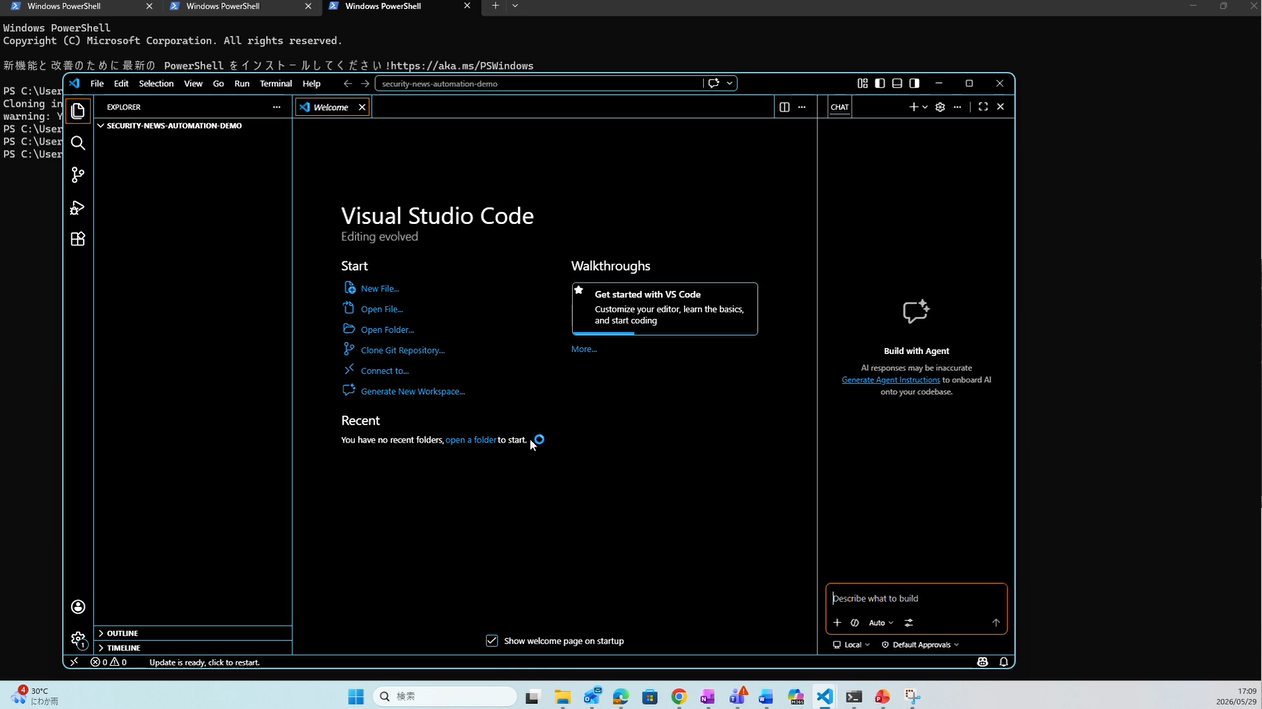Send the chat message with arrow
The image size is (1262, 709).
996,623
